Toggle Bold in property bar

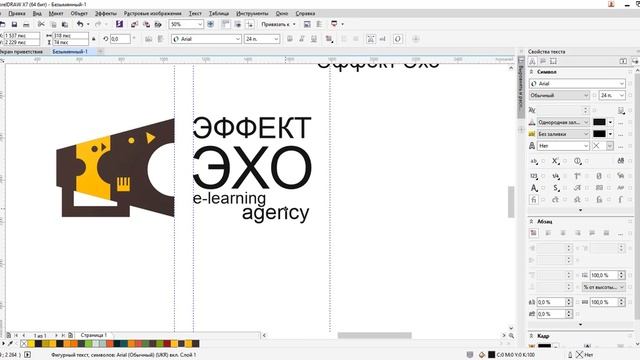[290, 39]
